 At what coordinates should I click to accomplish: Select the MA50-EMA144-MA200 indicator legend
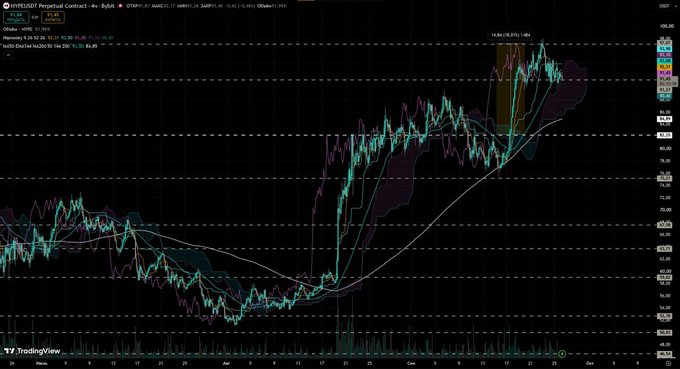(50, 46)
